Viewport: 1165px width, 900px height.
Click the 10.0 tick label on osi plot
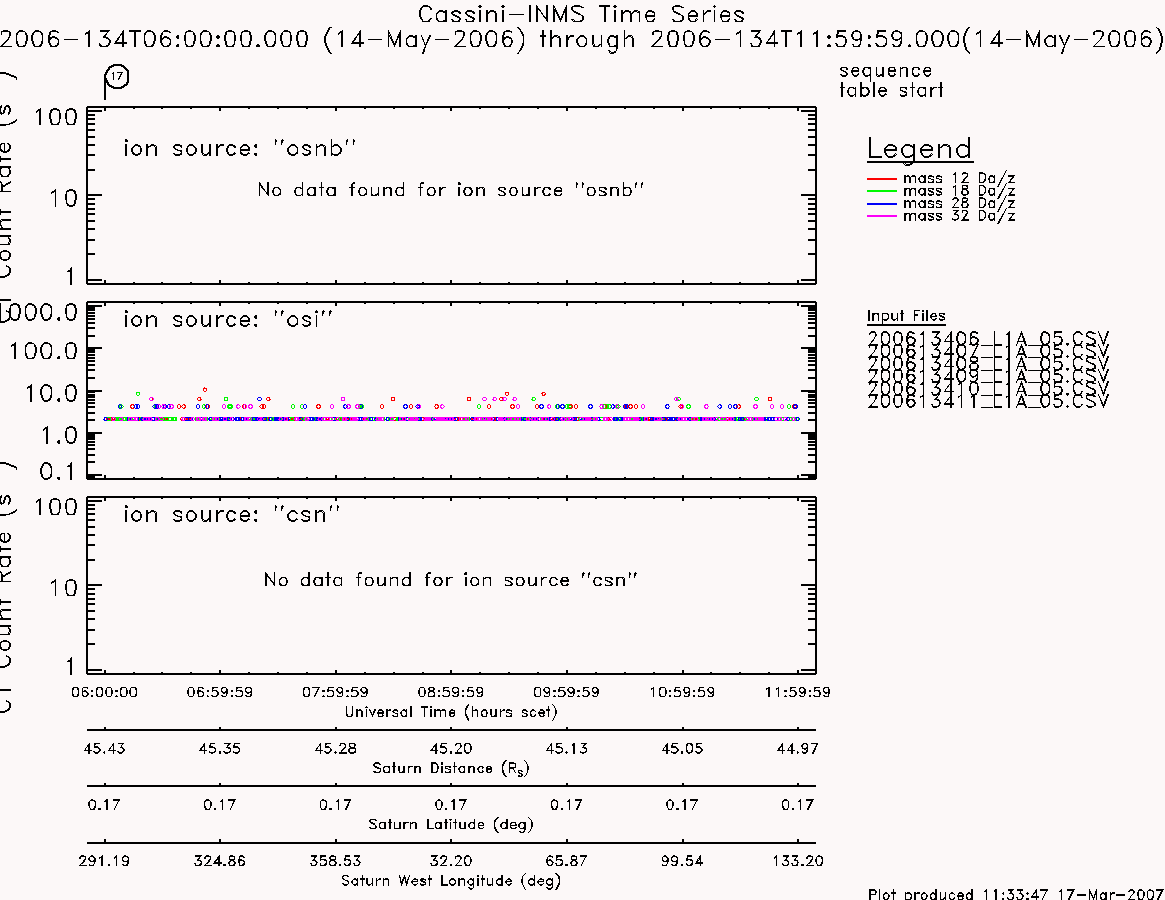51,393
